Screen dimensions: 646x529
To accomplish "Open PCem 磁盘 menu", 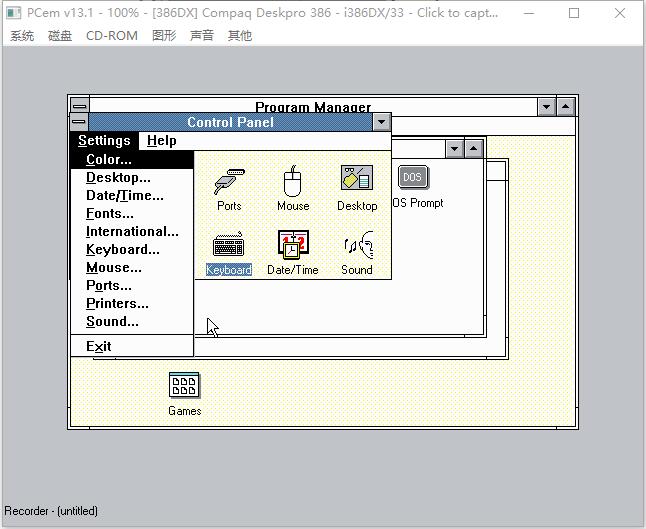I will pyautogui.click(x=60, y=36).
